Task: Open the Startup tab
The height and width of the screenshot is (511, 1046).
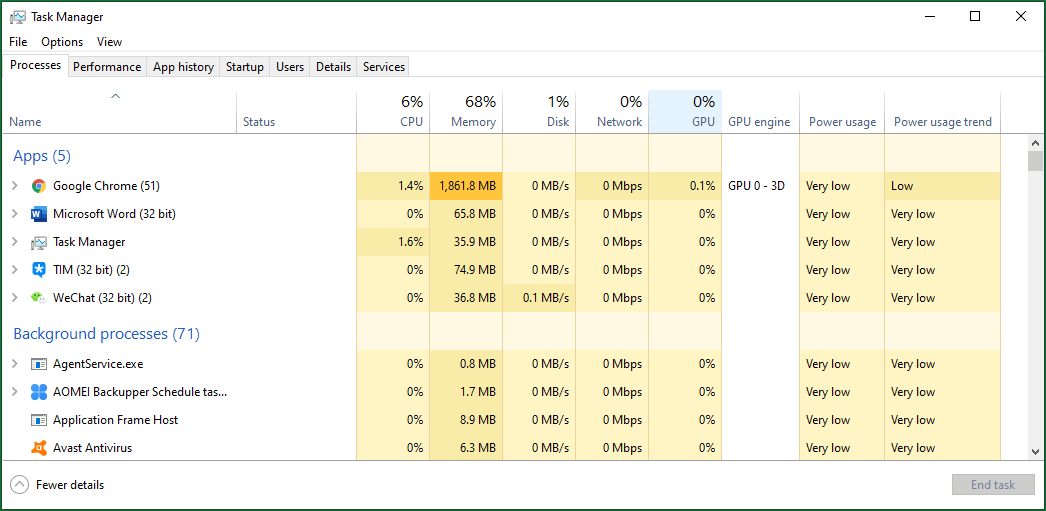Action: pos(244,67)
